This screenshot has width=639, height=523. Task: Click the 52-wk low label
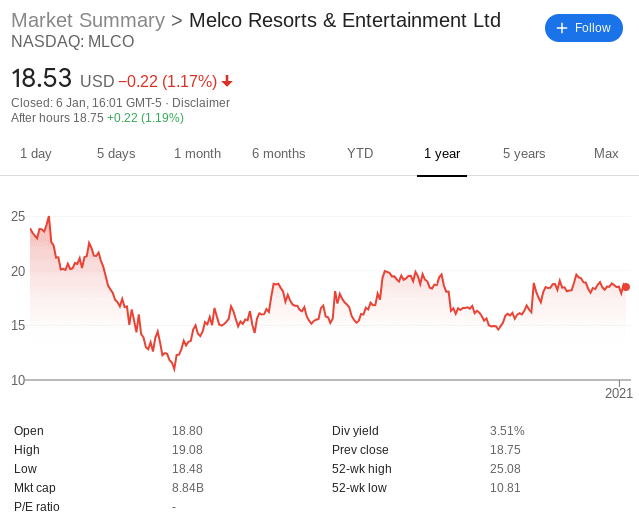[359, 488]
